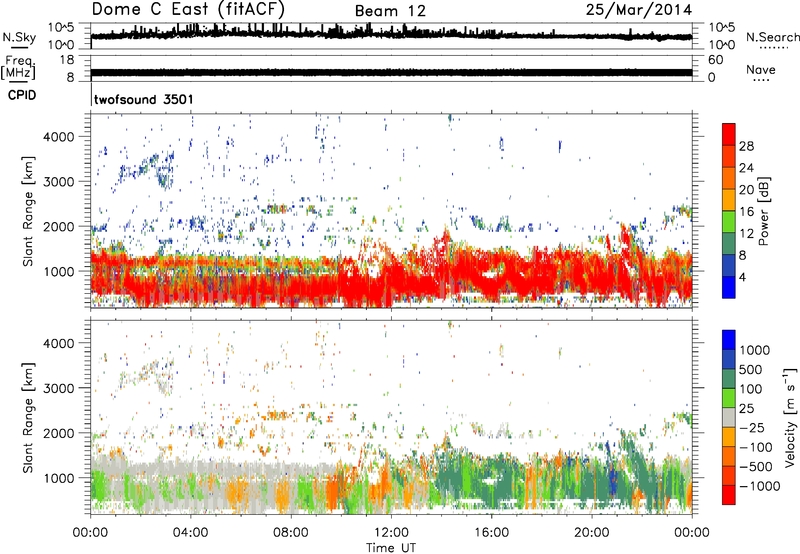Click the "28" label on the power color bar

coord(746,146)
